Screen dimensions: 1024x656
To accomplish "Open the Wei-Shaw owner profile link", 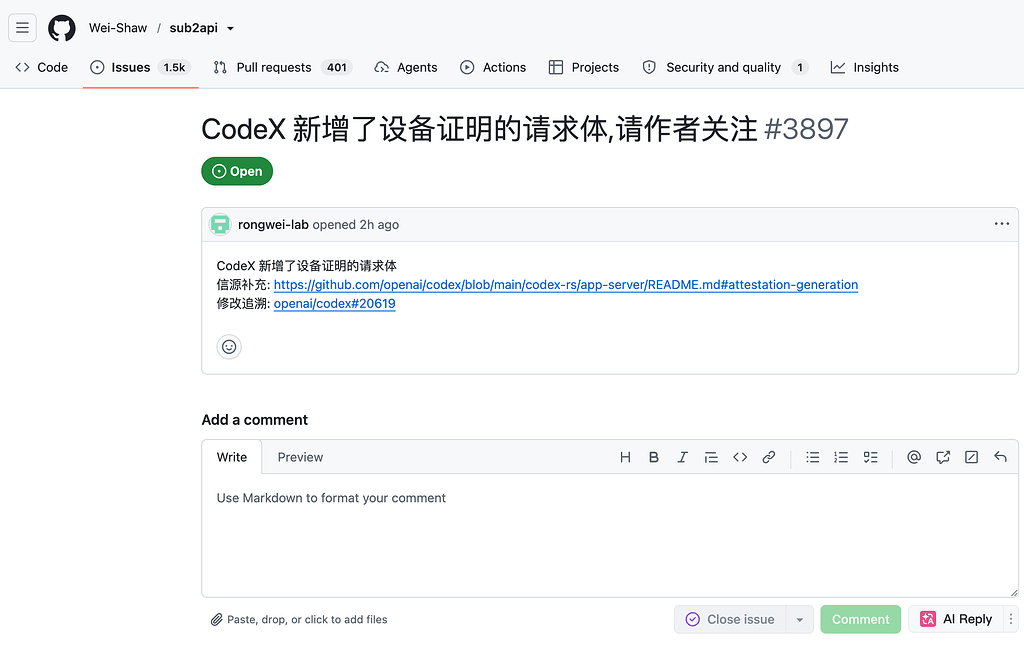I will pos(118,28).
